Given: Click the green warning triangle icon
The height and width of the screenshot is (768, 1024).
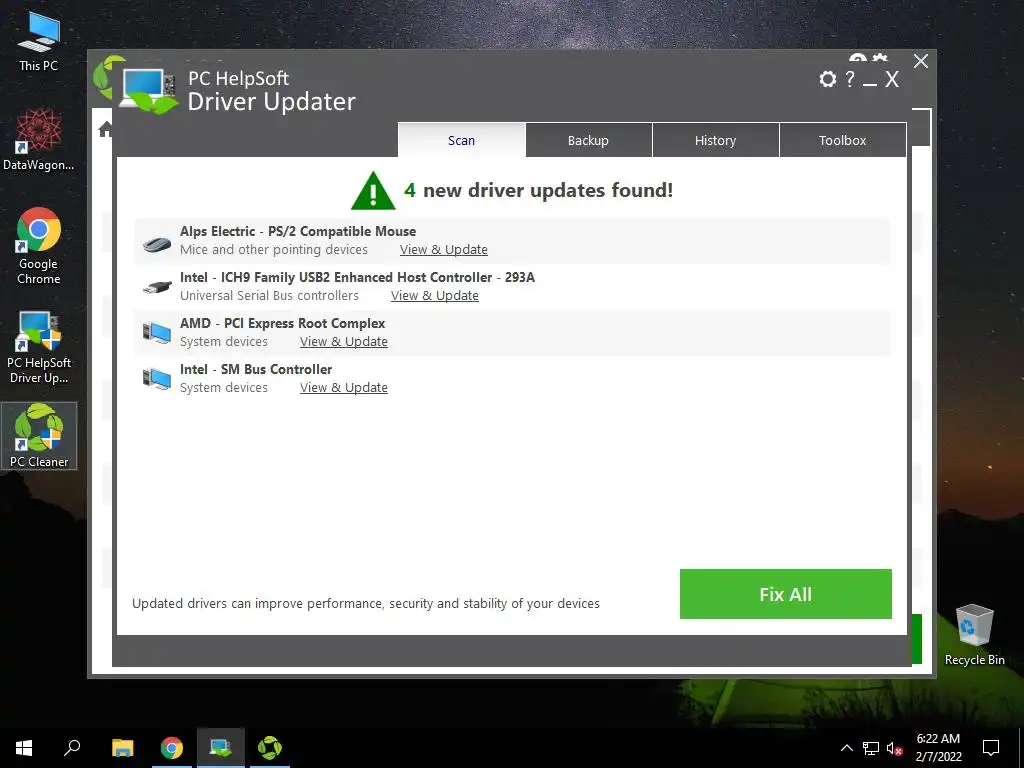Looking at the screenshot, I should 373,191.
